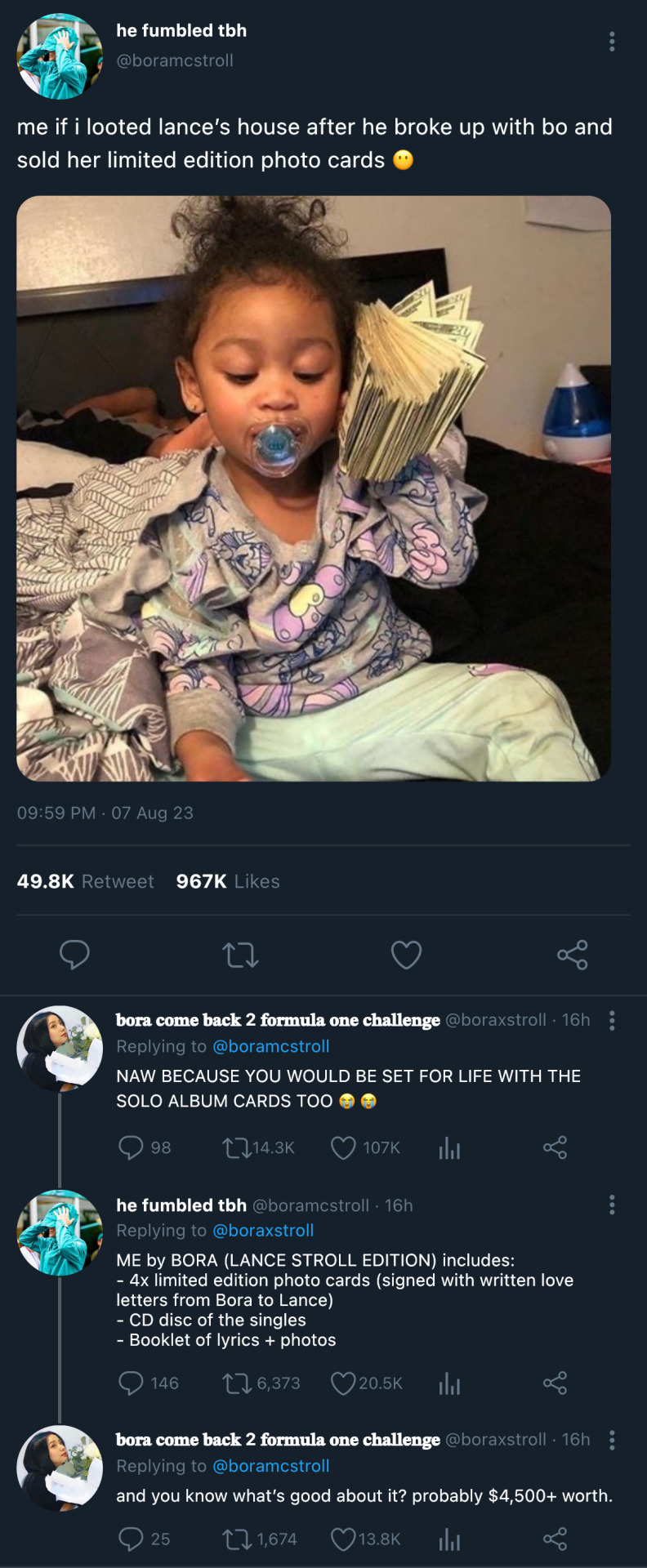
Task: Open options menu on the first reply
Action: coord(612,1021)
